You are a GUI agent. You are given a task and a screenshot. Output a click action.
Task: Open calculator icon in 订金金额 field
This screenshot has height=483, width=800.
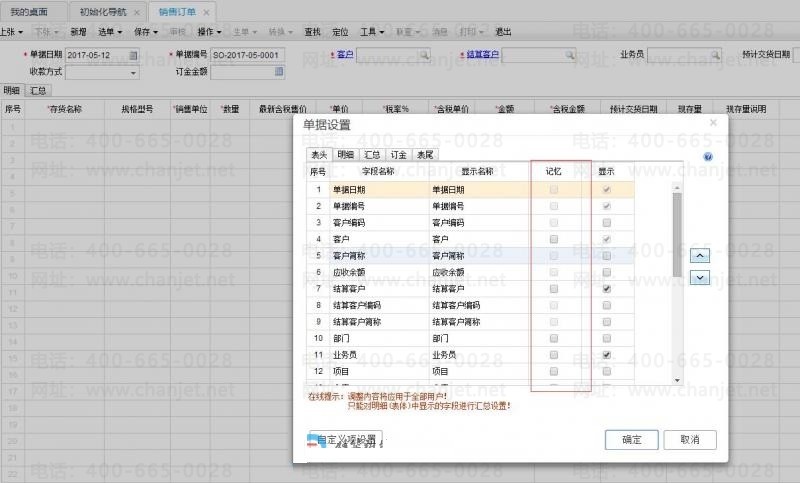click(279, 71)
